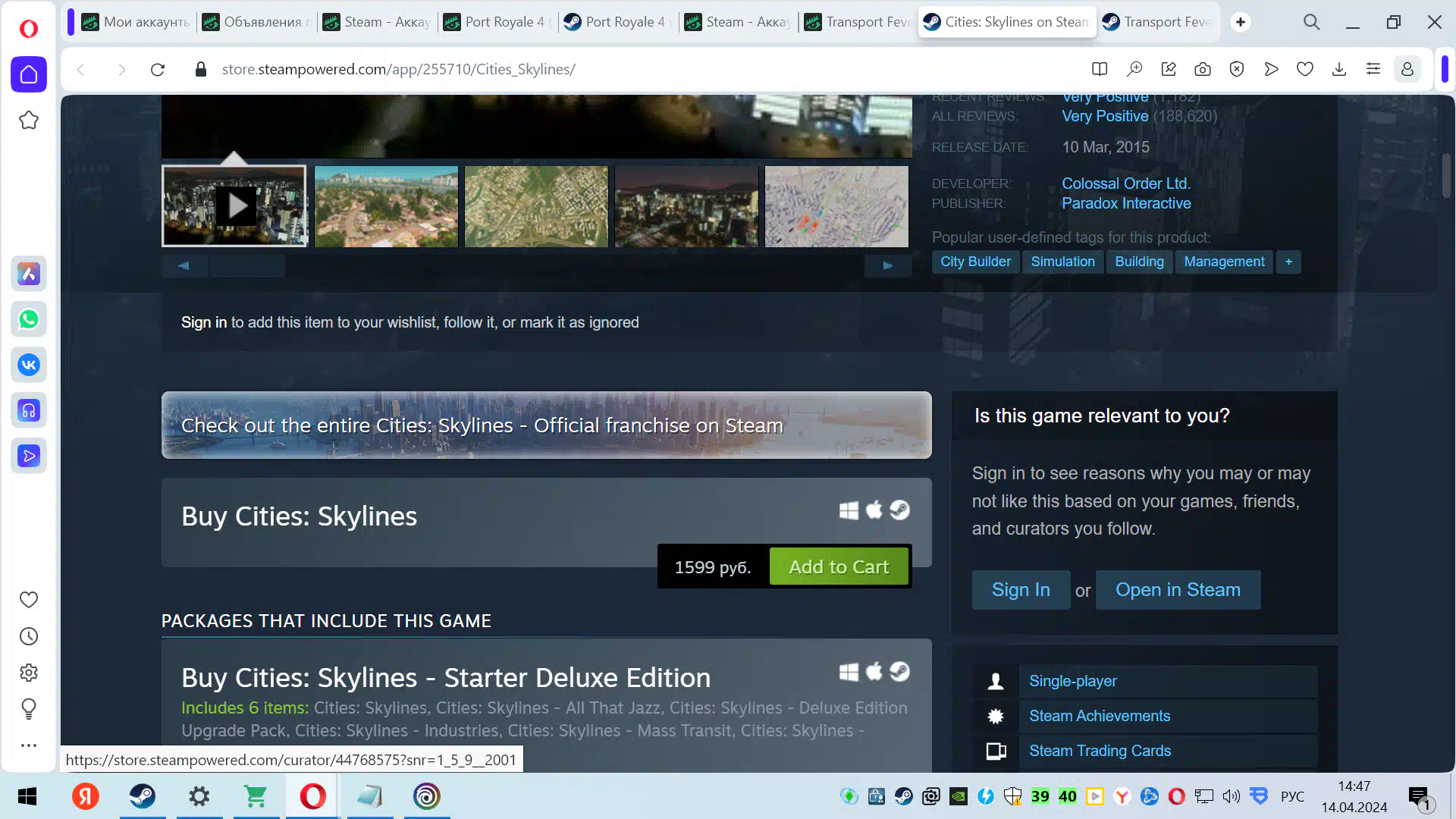Open Yandex browser from taskbar
Screen dimensions: 1456x819
86,796
